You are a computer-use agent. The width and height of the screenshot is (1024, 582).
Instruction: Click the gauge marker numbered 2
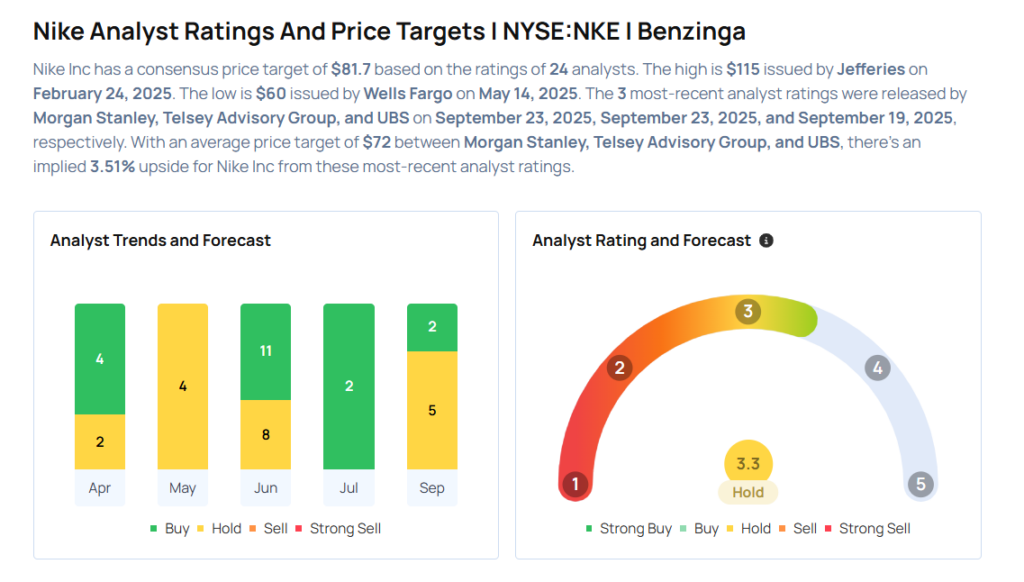pos(619,368)
